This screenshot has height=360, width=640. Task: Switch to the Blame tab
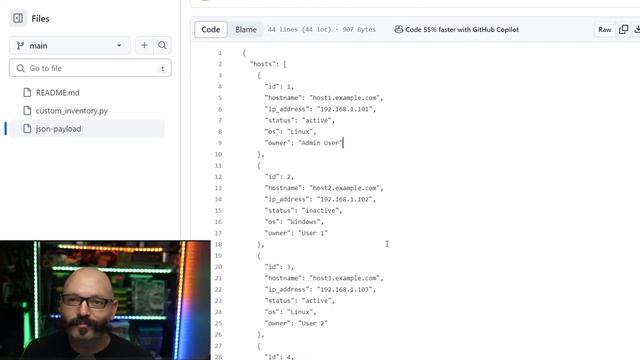[246, 29]
